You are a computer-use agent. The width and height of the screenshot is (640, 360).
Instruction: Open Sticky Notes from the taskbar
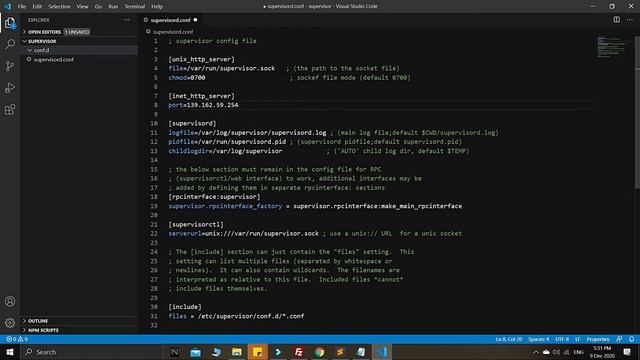tap(258, 352)
